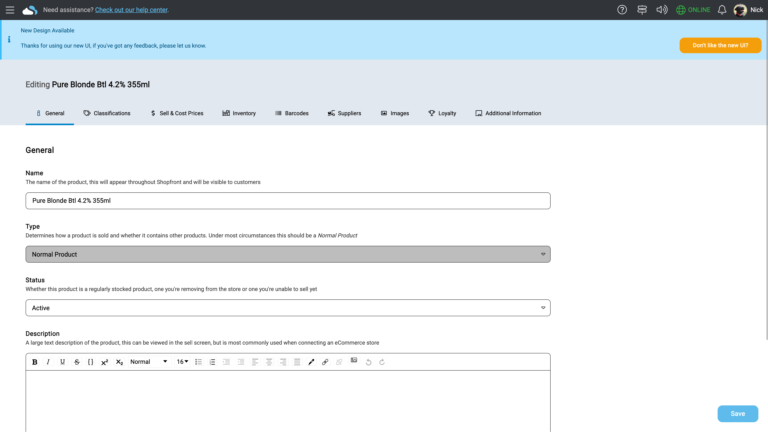Click the speaker sound icon
The height and width of the screenshot is (432, 768).
pyautogui.click(x=661, y=10)
